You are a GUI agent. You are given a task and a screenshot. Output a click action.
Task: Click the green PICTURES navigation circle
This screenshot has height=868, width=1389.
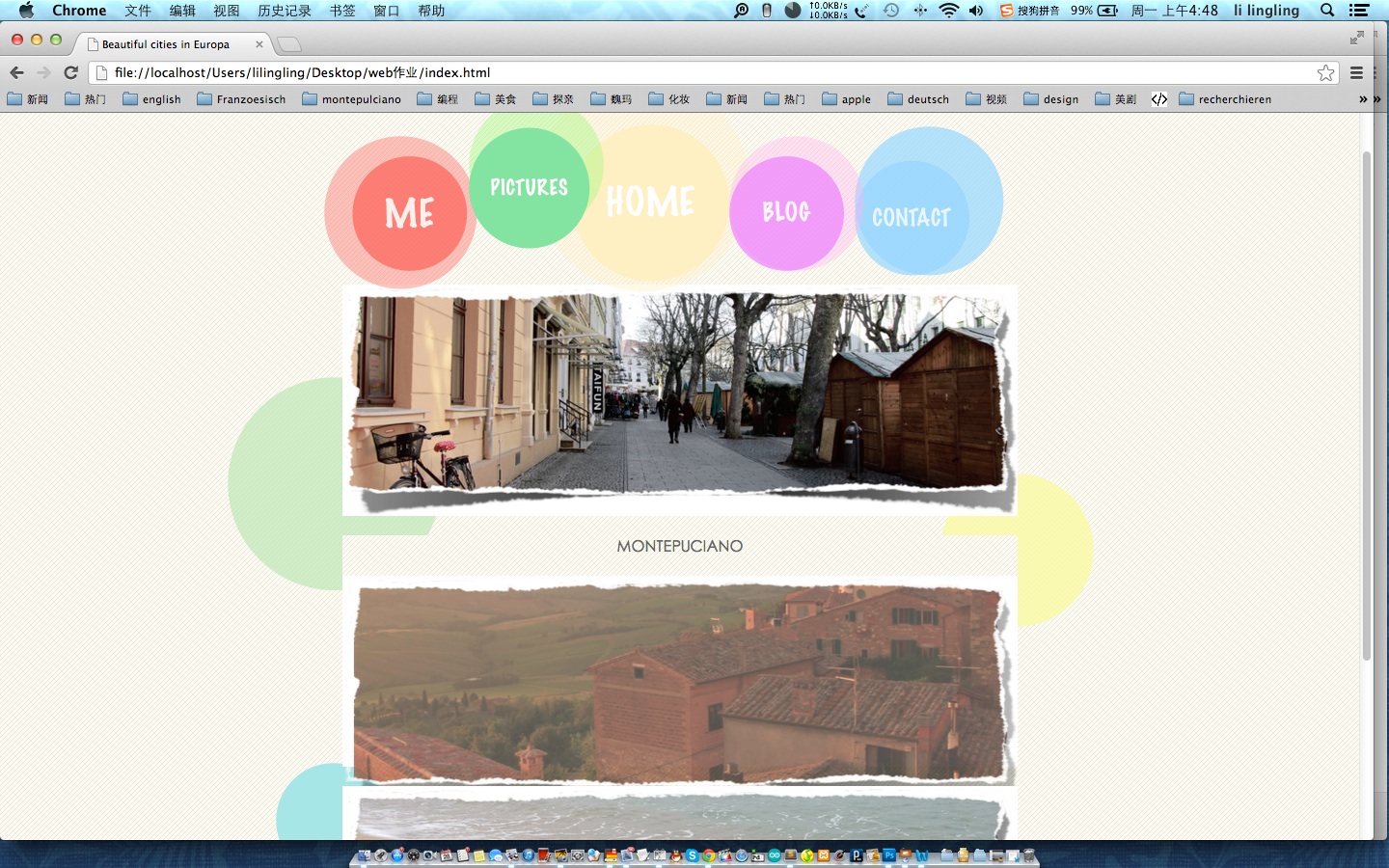coord(529,188)
